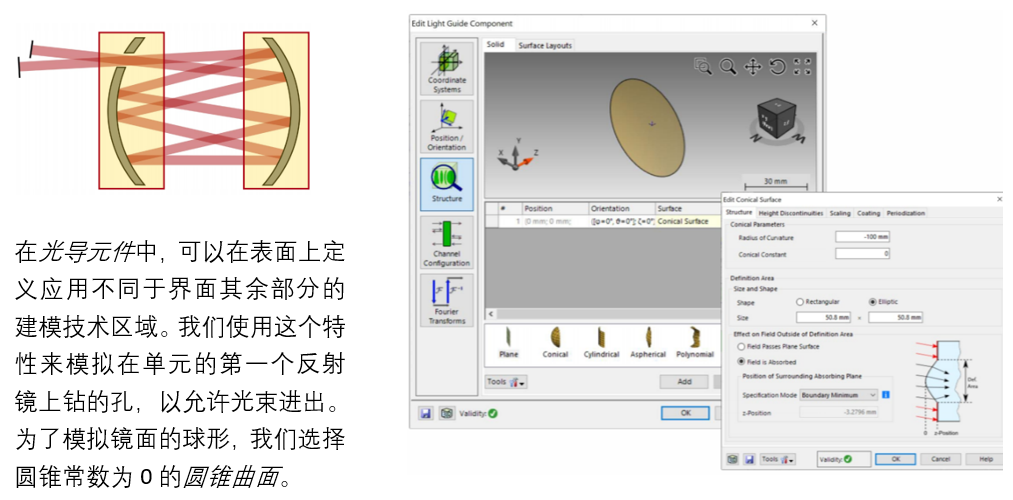
Task: Open the Coordinate Systems page
Action: click(446, 68)
